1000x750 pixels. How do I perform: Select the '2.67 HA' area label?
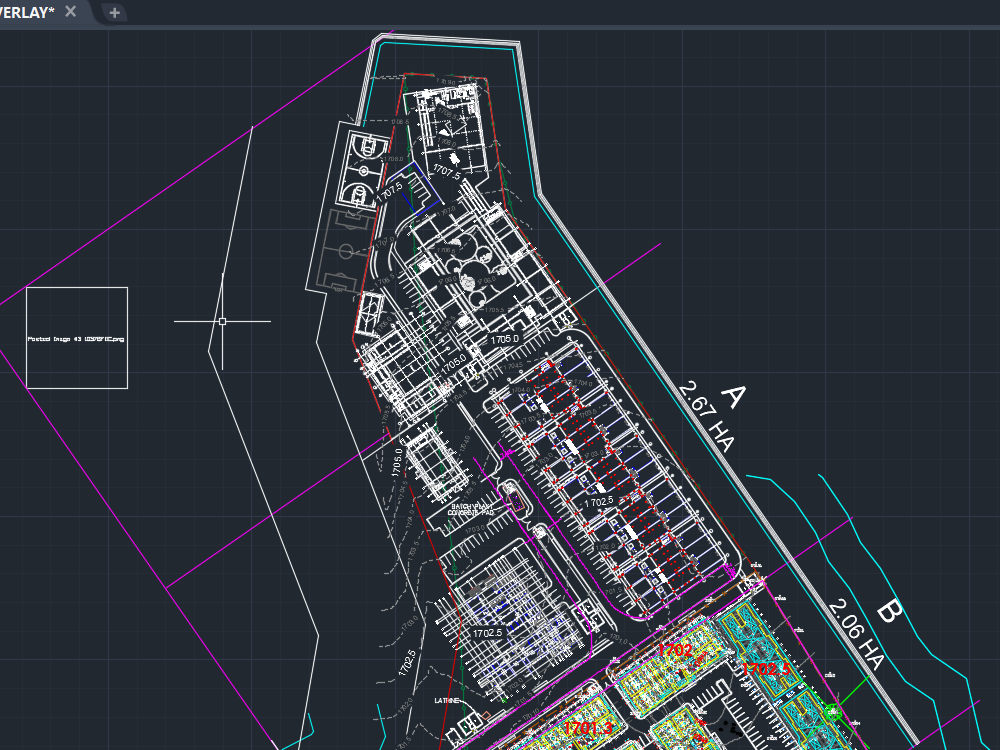(707, 417)
